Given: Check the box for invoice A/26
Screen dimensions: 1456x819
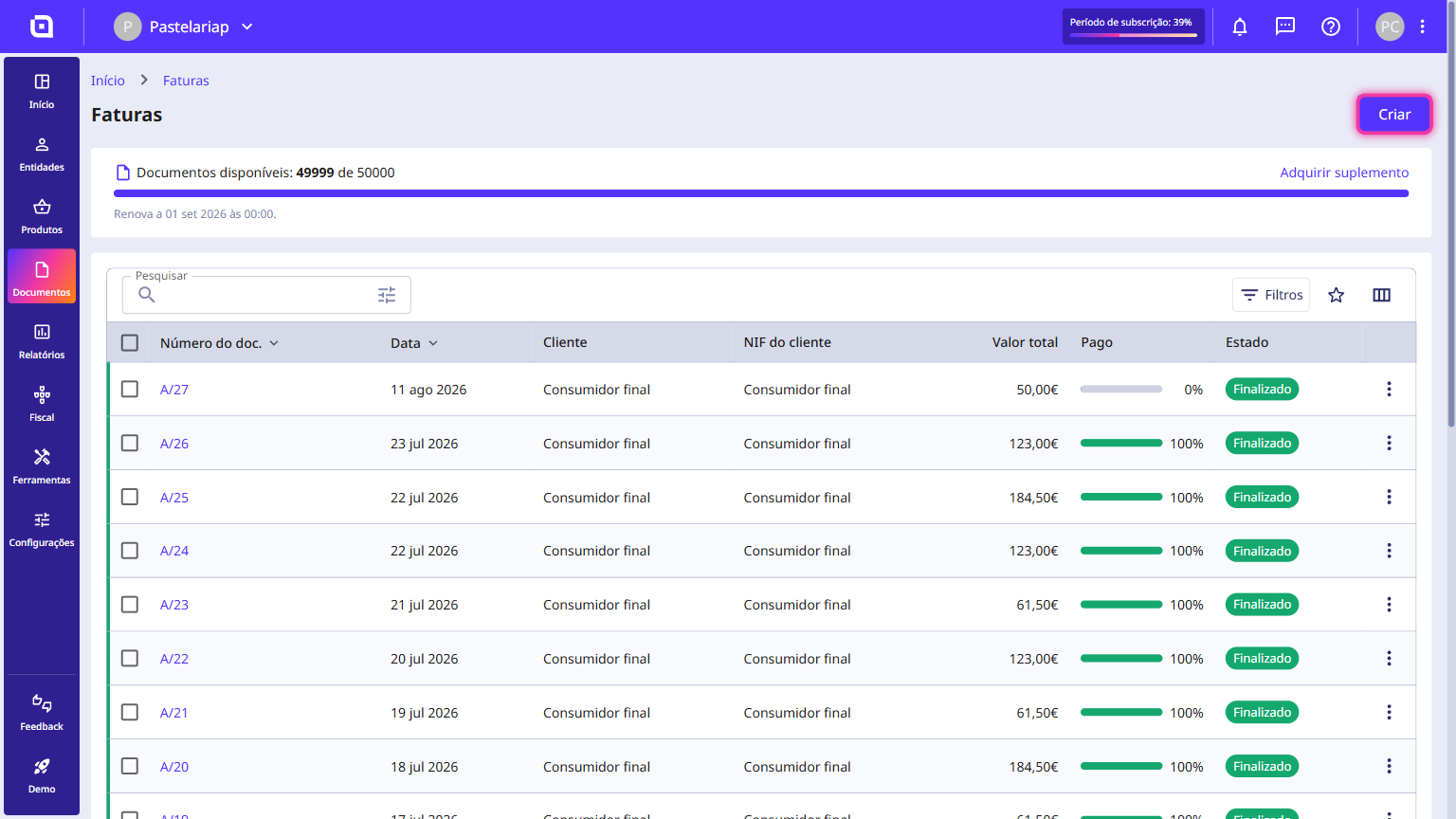Looking at the screenshot, I should [130, 443].
